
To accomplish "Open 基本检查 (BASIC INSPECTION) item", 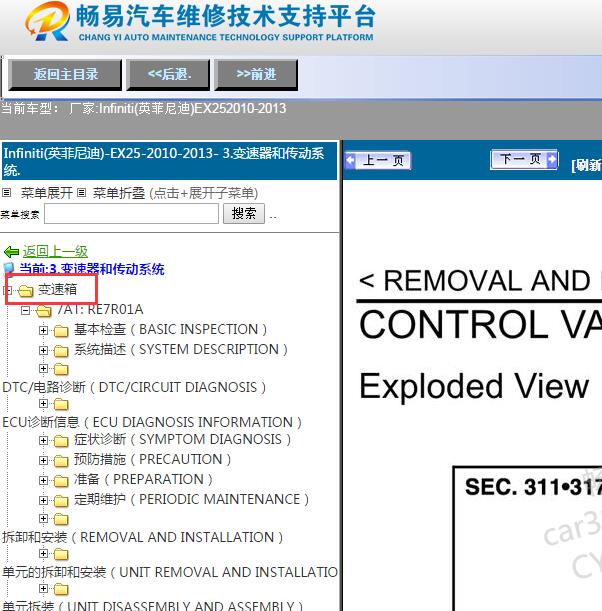I will 171,330.
